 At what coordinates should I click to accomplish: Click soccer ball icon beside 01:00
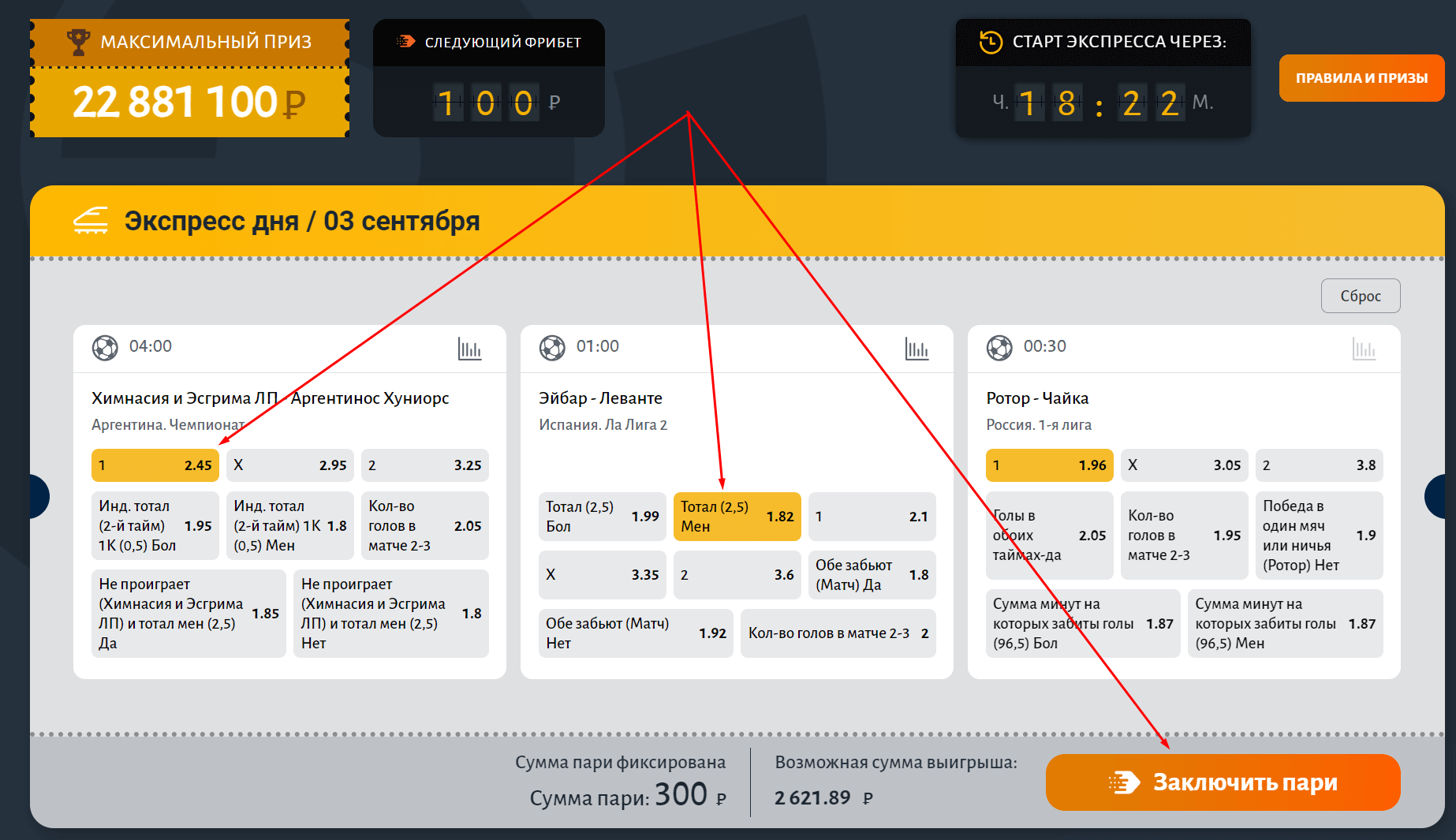[x=552, y=347]
